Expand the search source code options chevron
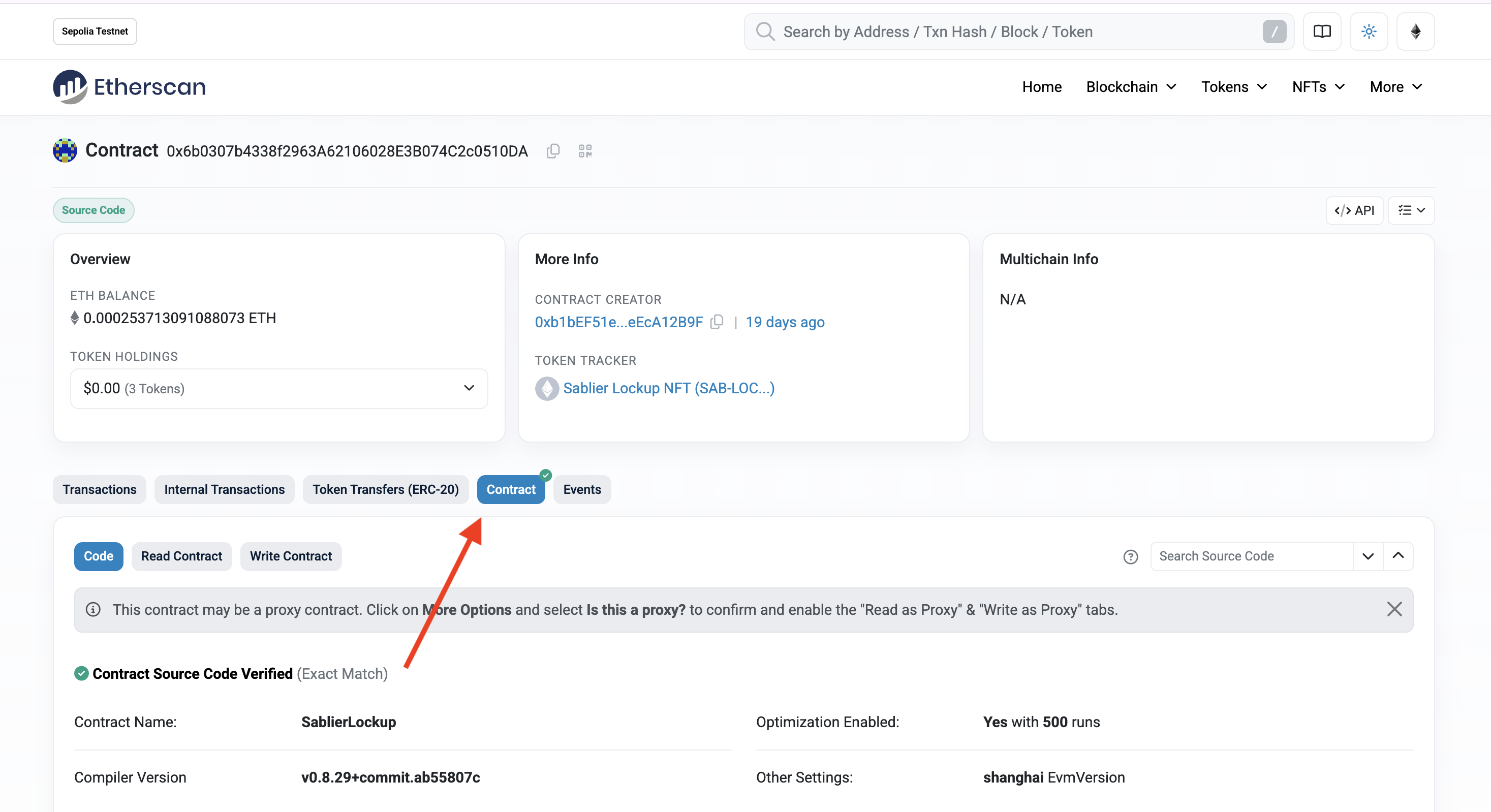 click(1368, 556)
